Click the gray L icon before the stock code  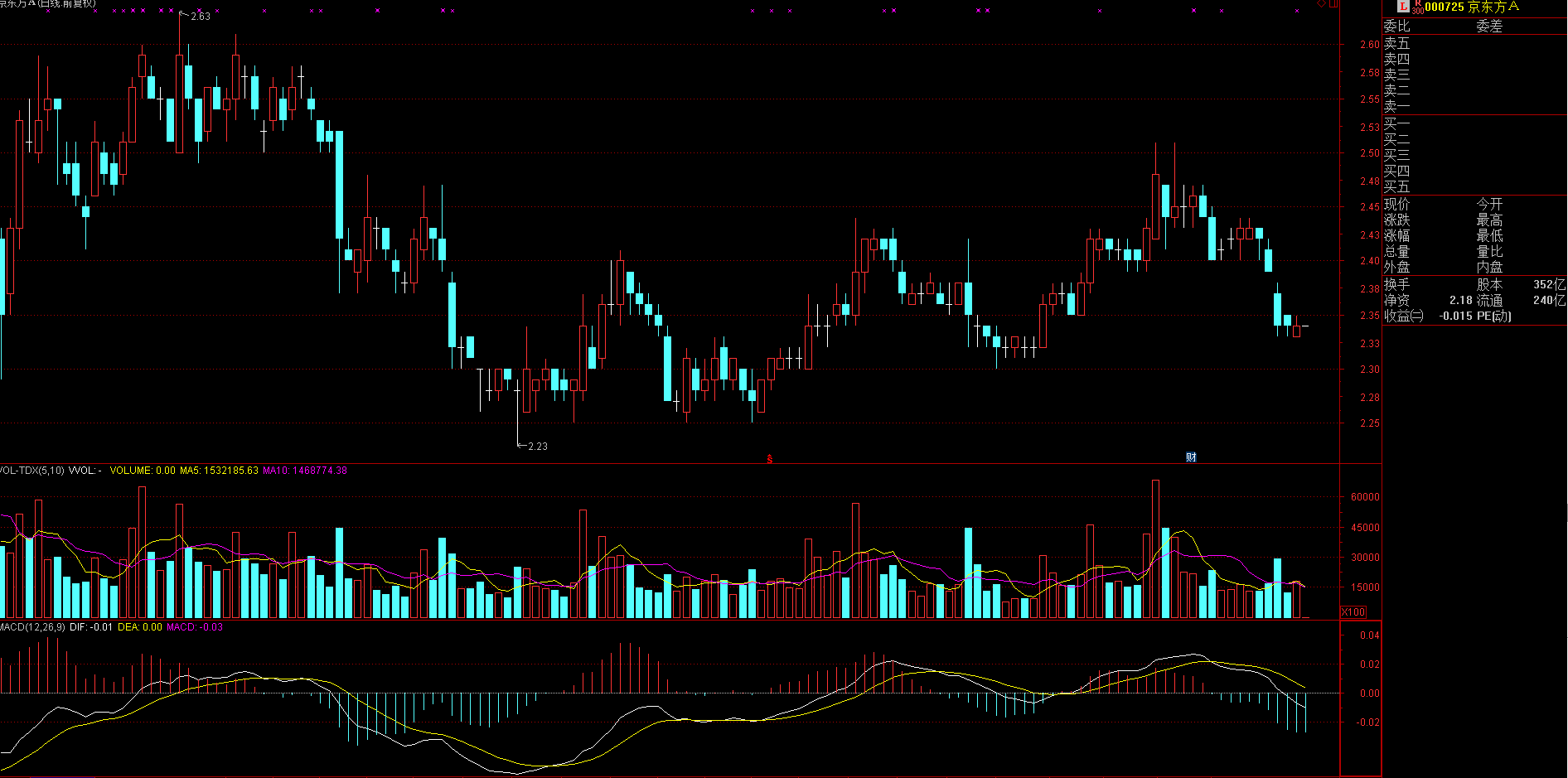click(1403, 7)
